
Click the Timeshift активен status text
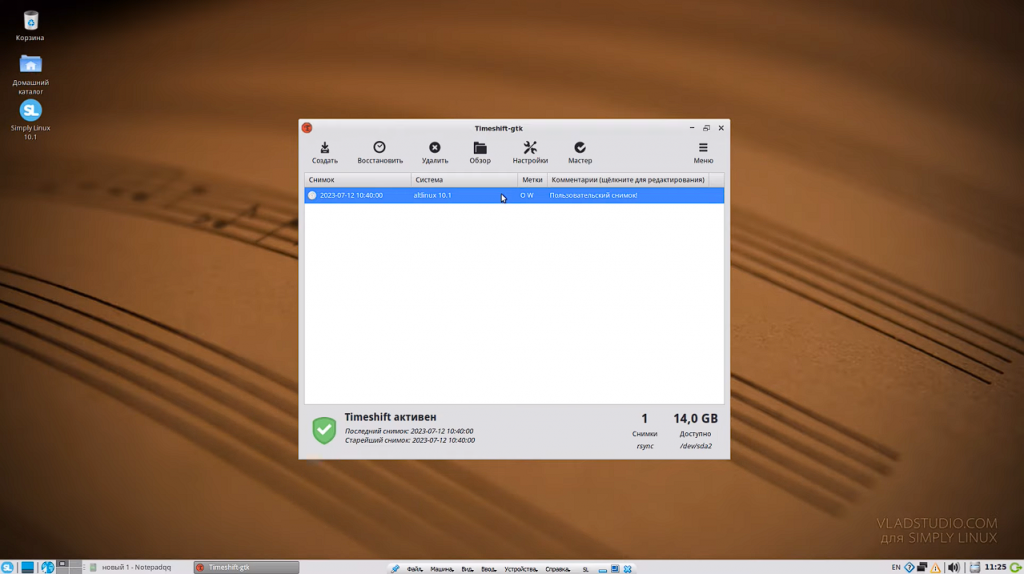[390, 417]
